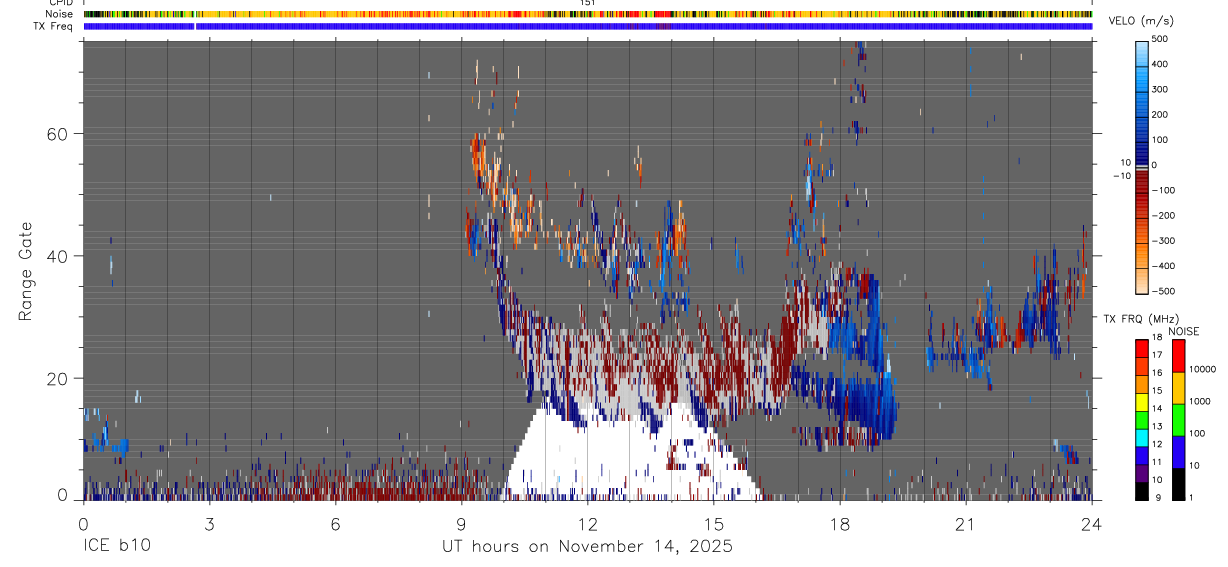Click the 'UT hours on November 14, 2025' axis title
Screen dimensions: 1228x567
(x=587, y=547)
